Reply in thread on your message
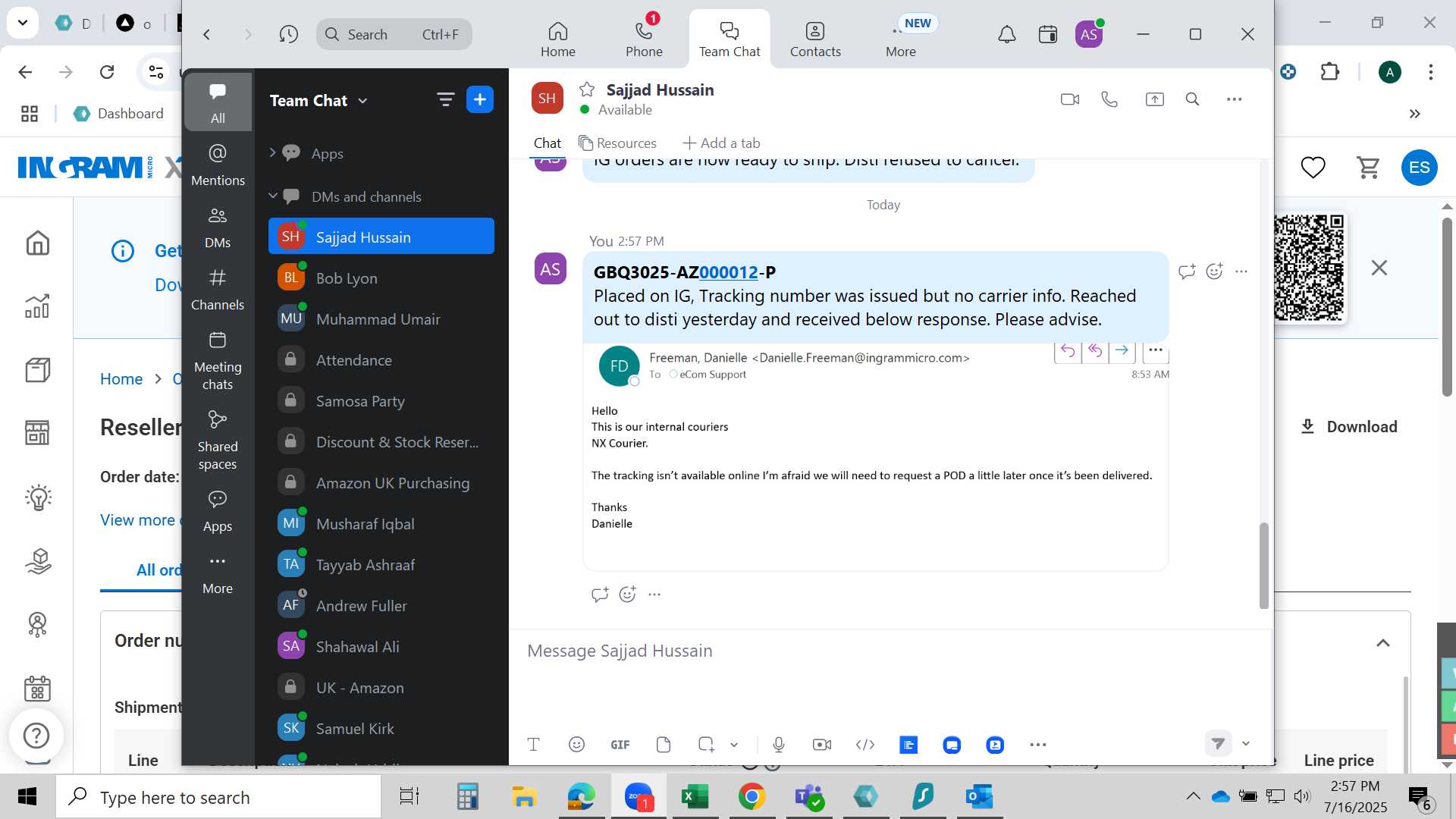The width and height of the screenshot is (1456, 819). (x=1187, y=271)
